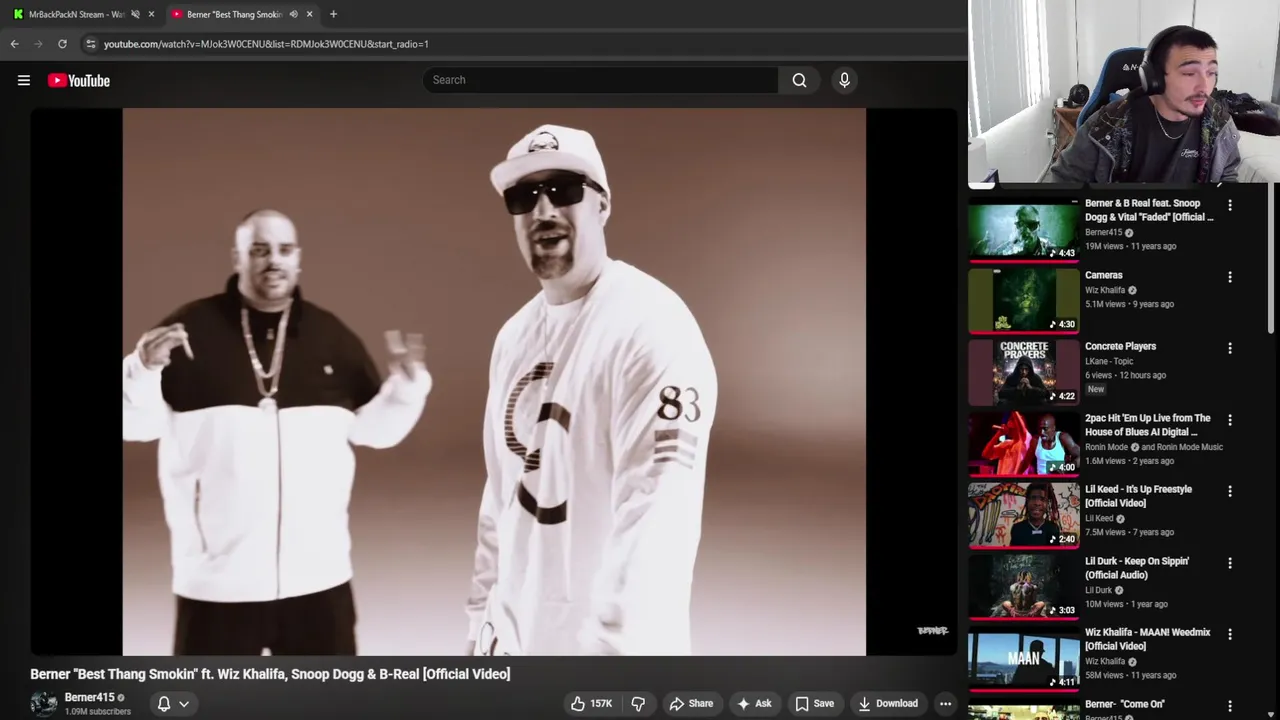Close the MrBackPackN Stream tab
Screen dimensions: 1280x720
tap(151, 14)
